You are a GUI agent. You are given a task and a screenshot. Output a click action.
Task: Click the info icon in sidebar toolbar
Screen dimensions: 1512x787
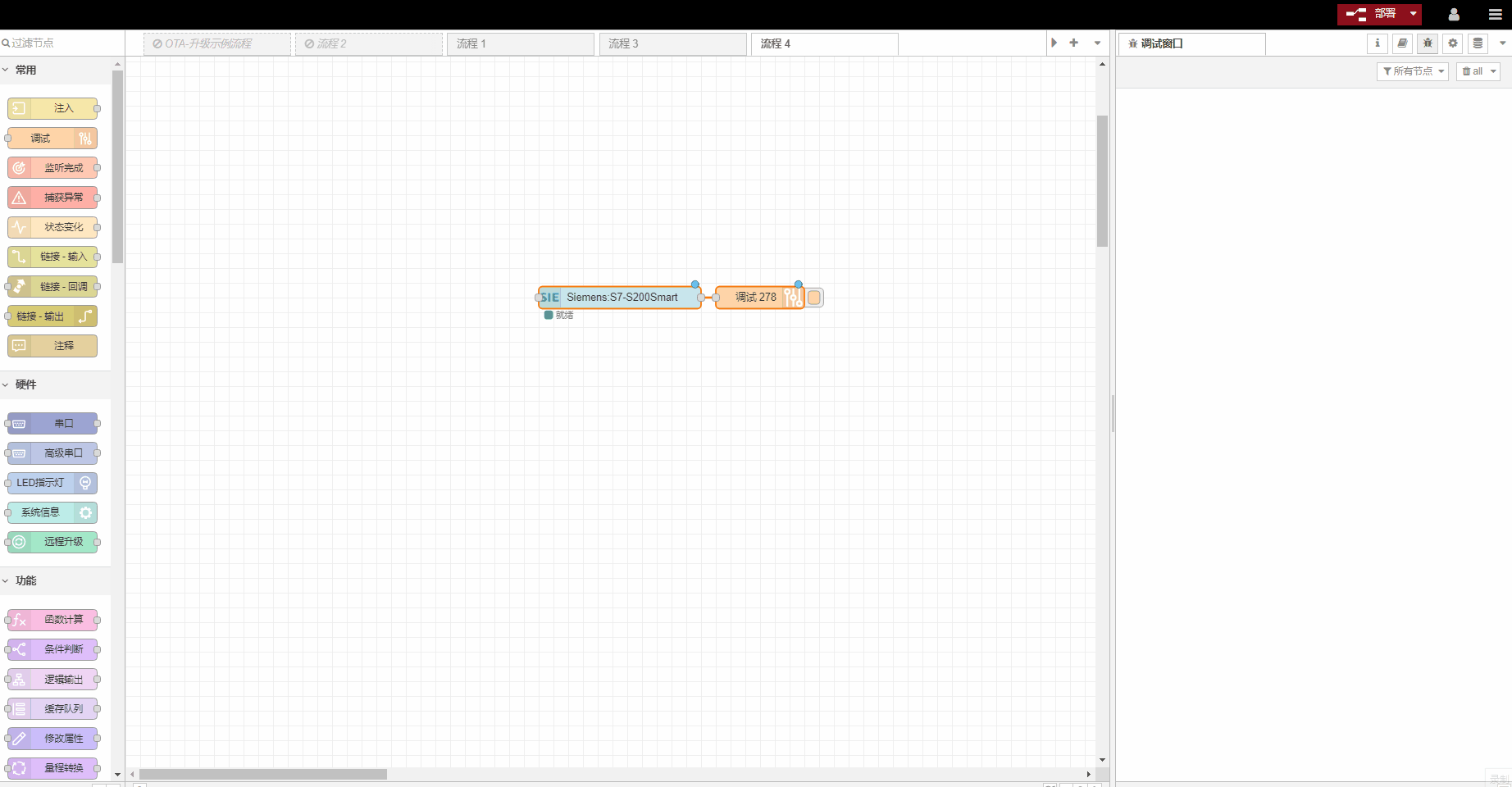(1378, 43)
